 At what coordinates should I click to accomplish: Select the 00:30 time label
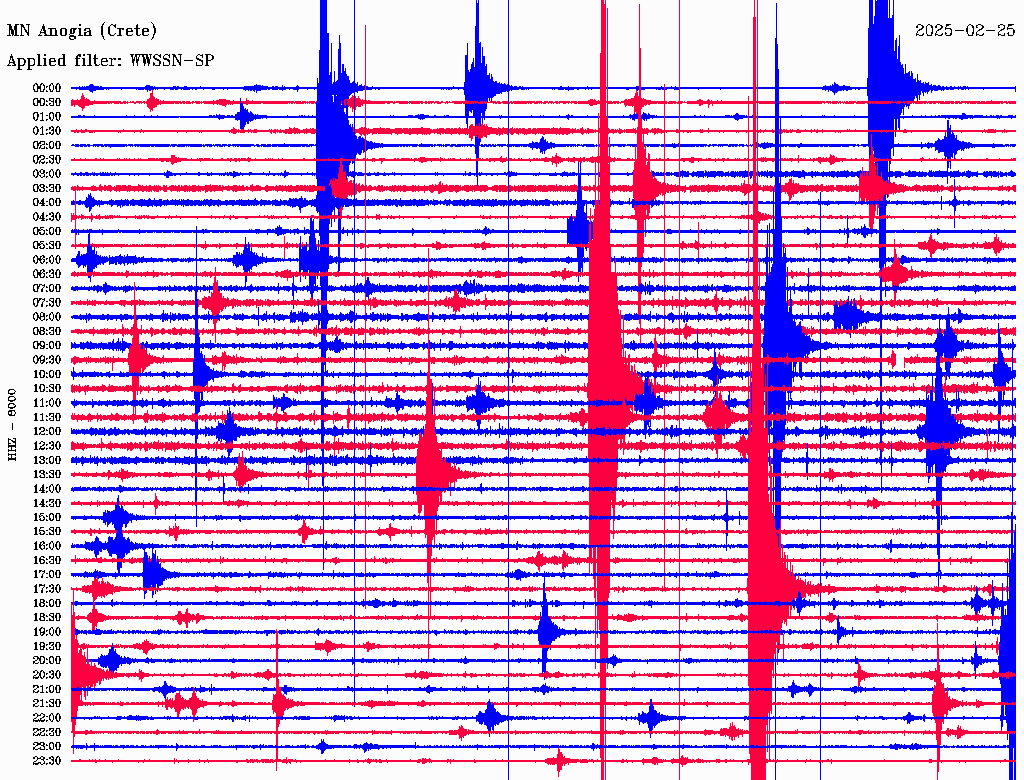[x=46, y=103]
